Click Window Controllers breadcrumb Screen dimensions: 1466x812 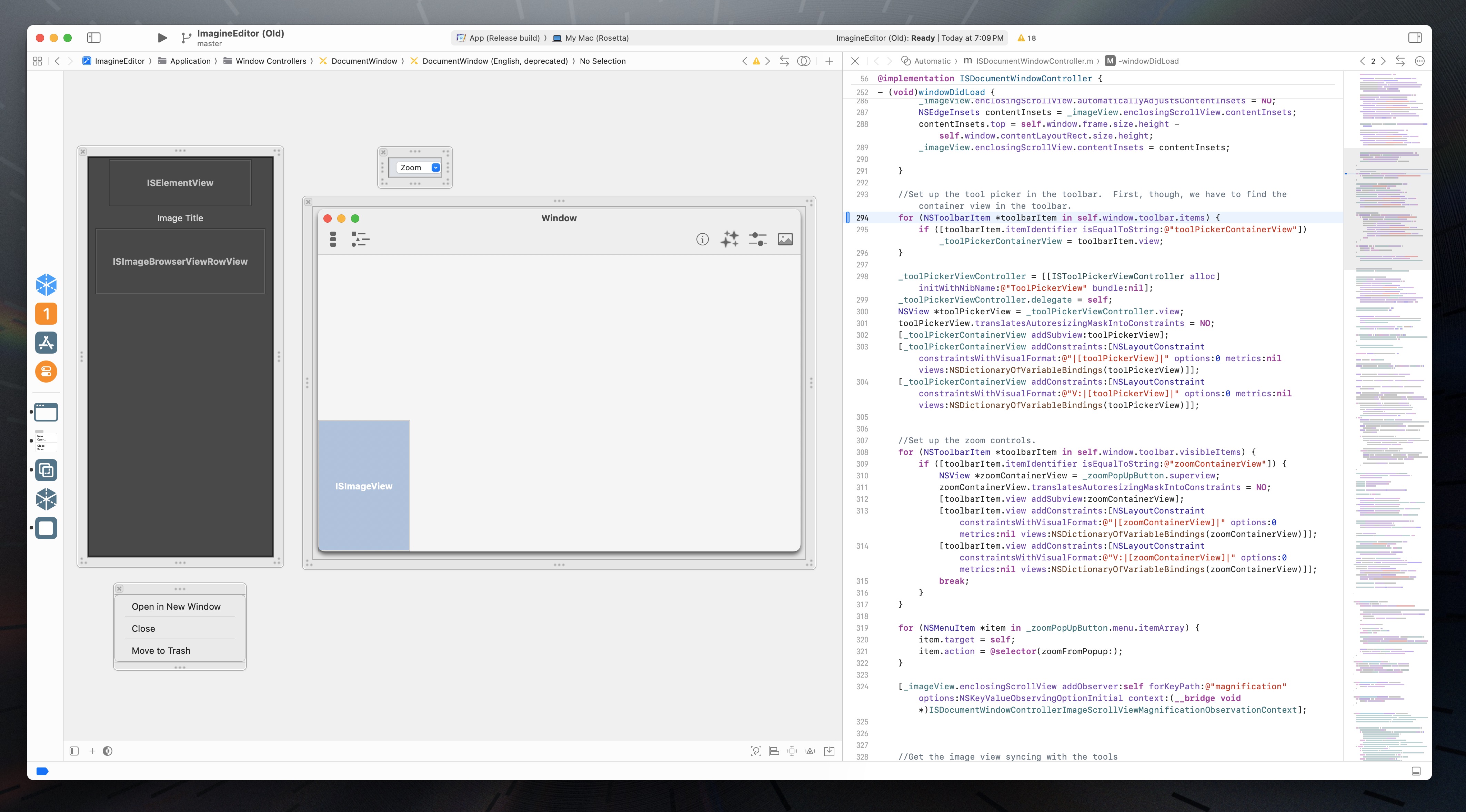pos(270,61)
